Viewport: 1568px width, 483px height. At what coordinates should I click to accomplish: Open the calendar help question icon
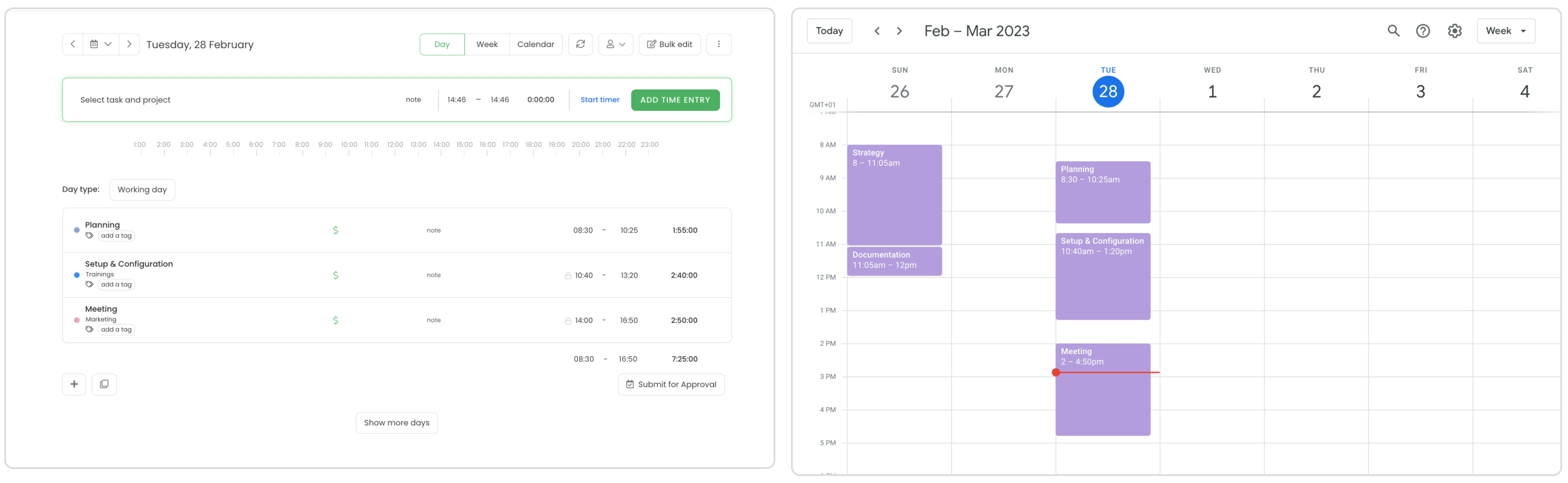[x=1422, y=31]
